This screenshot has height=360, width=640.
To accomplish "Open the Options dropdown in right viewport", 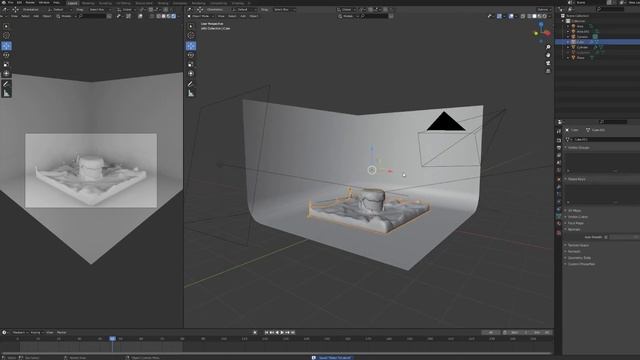I will pyautogui.click(x=543, y=9).
